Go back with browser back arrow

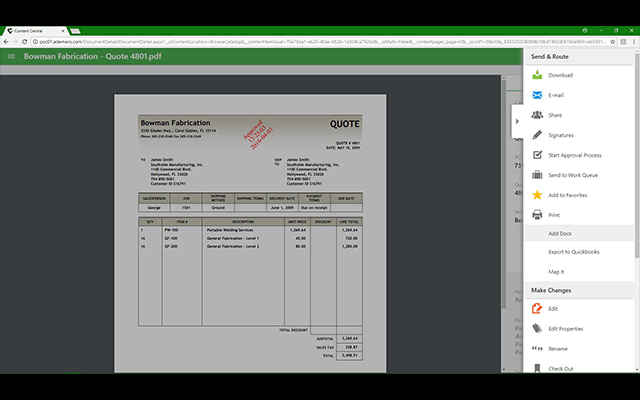6,42
